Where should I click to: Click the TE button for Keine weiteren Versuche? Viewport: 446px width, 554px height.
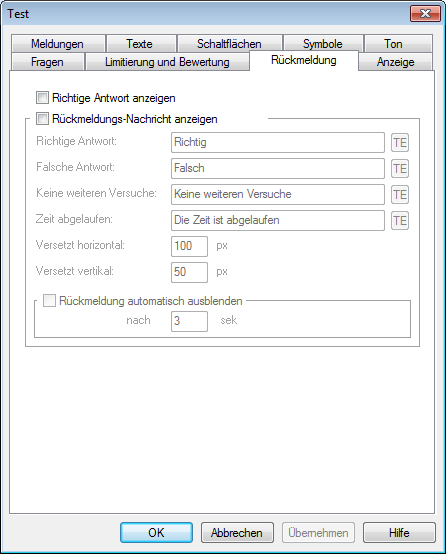(400, 195)
